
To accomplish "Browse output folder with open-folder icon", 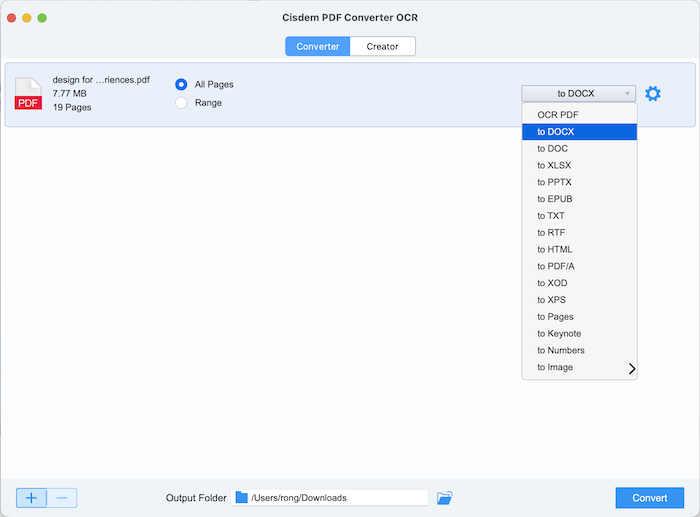I will click(445, 498).
